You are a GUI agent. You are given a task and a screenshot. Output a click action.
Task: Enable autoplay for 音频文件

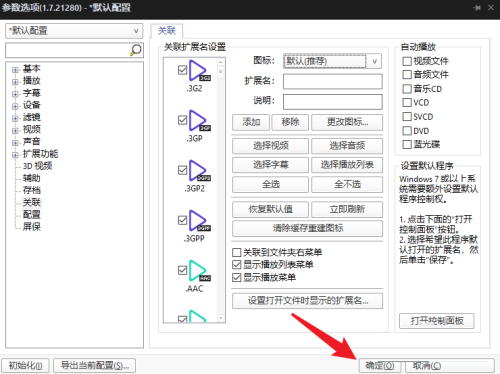407,74
